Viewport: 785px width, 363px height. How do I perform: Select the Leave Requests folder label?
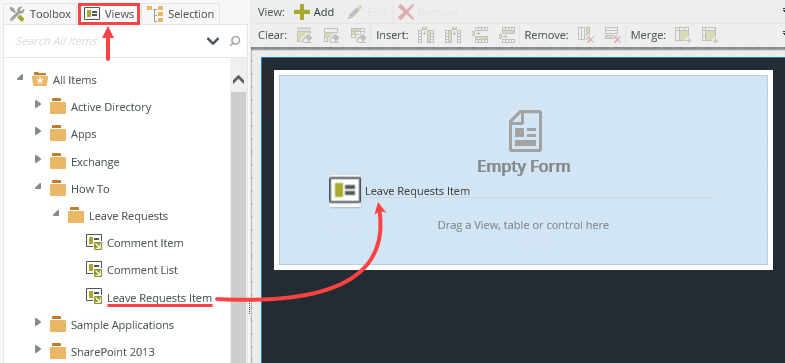pyautogui.click(x=128, y=216)
